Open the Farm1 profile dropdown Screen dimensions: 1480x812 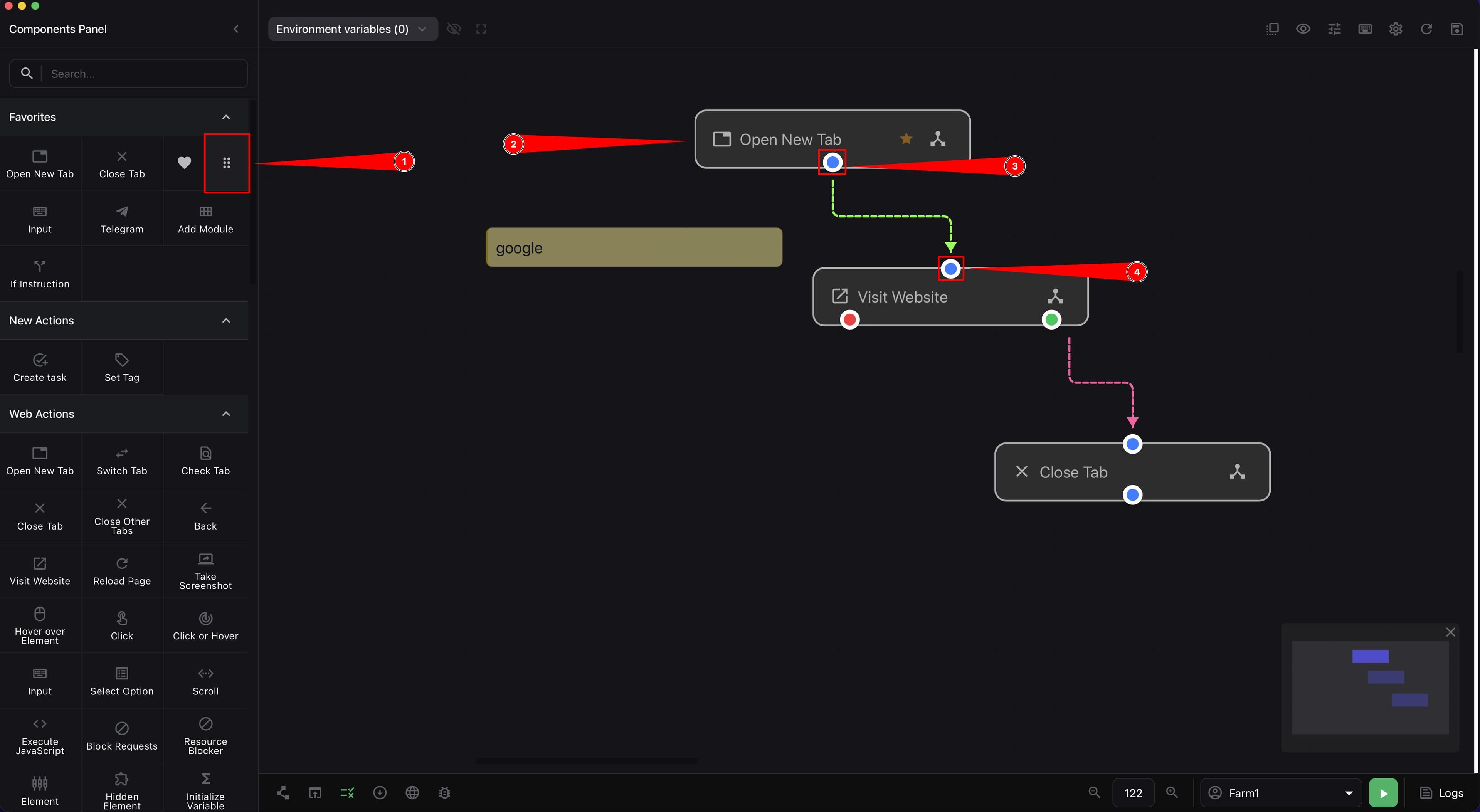tap(1281, 793)
